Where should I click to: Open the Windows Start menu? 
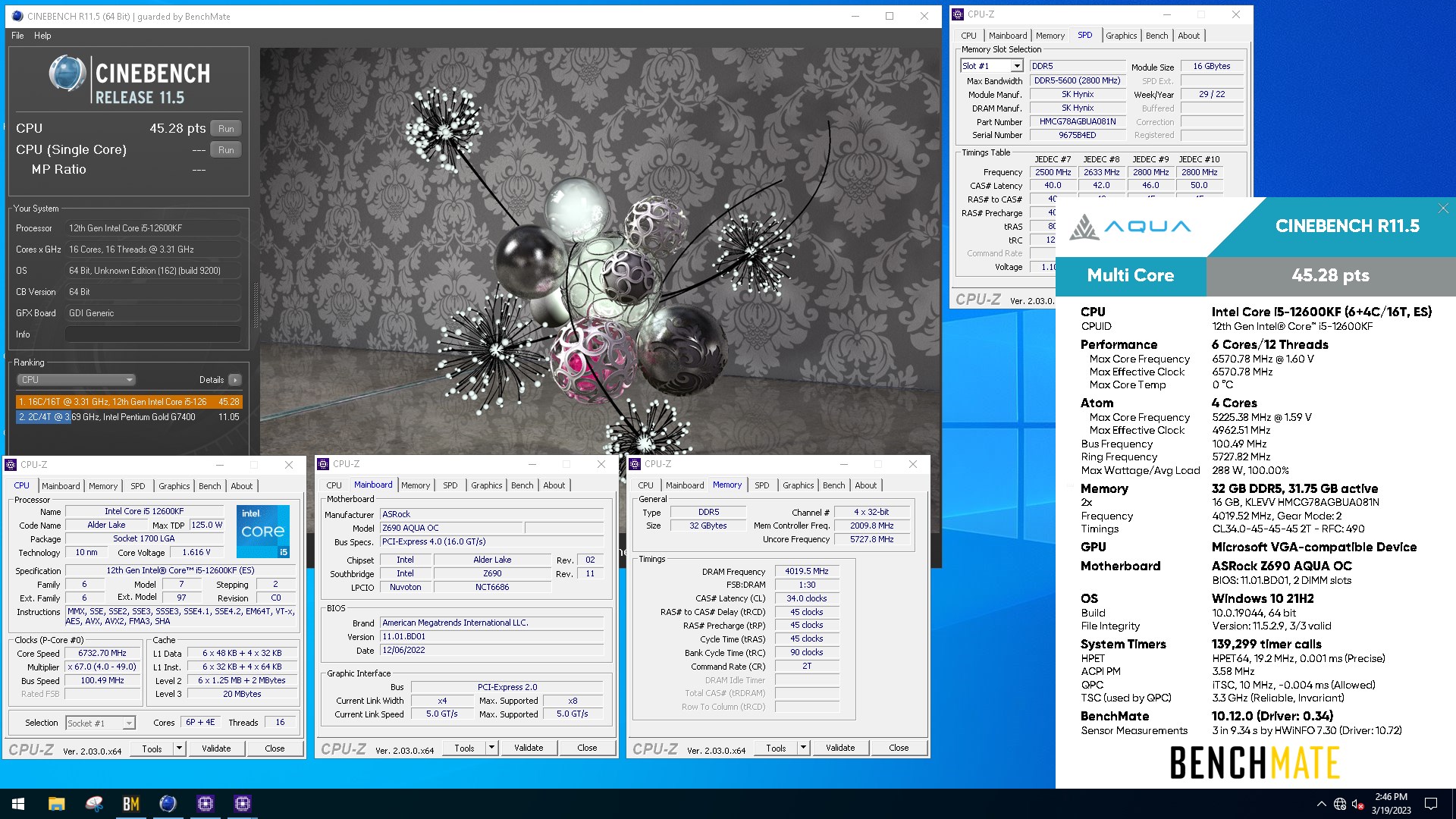pos(18,804)
